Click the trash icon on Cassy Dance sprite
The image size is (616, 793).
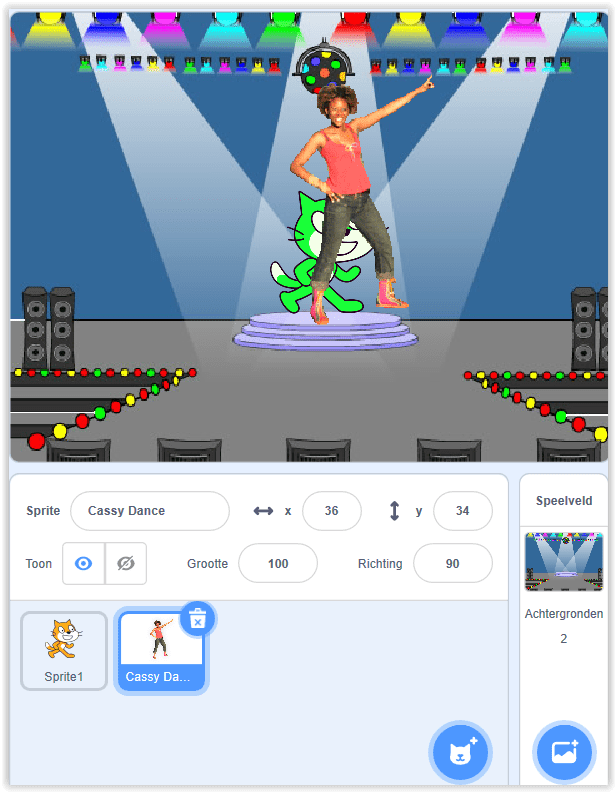[197, 619]
